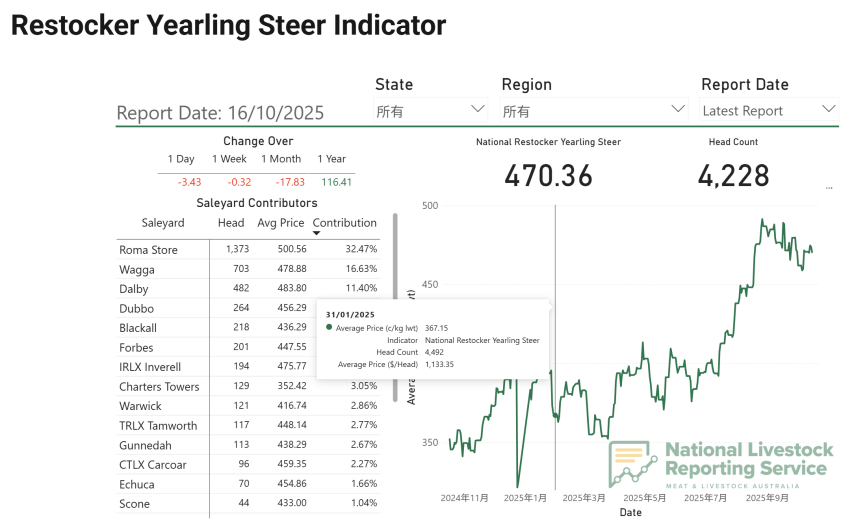867x520 pixels.
Task: Click the Scone saleyard row
Action: [134, 504]
